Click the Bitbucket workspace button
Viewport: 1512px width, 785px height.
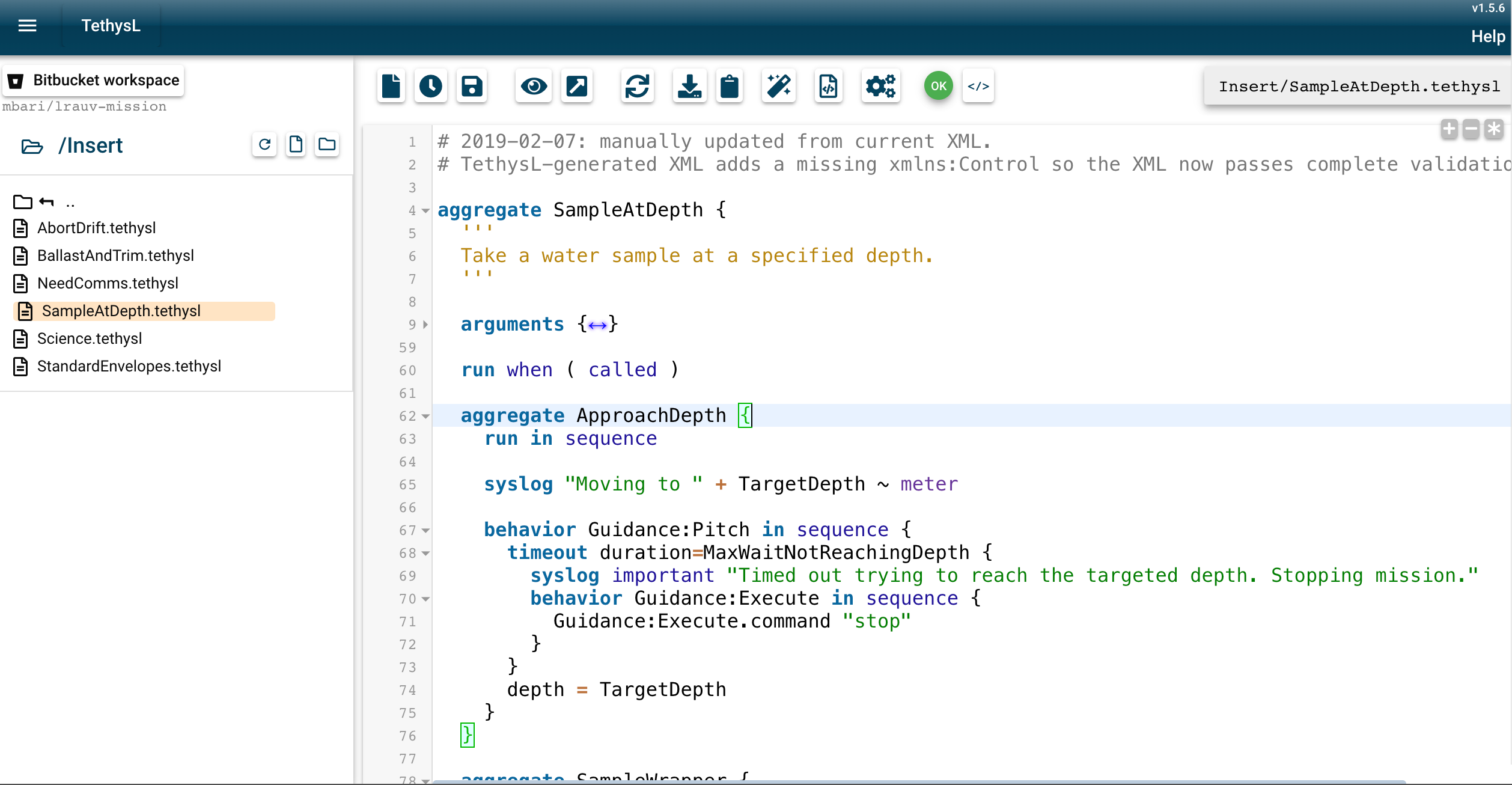click(x=94, y=81)
